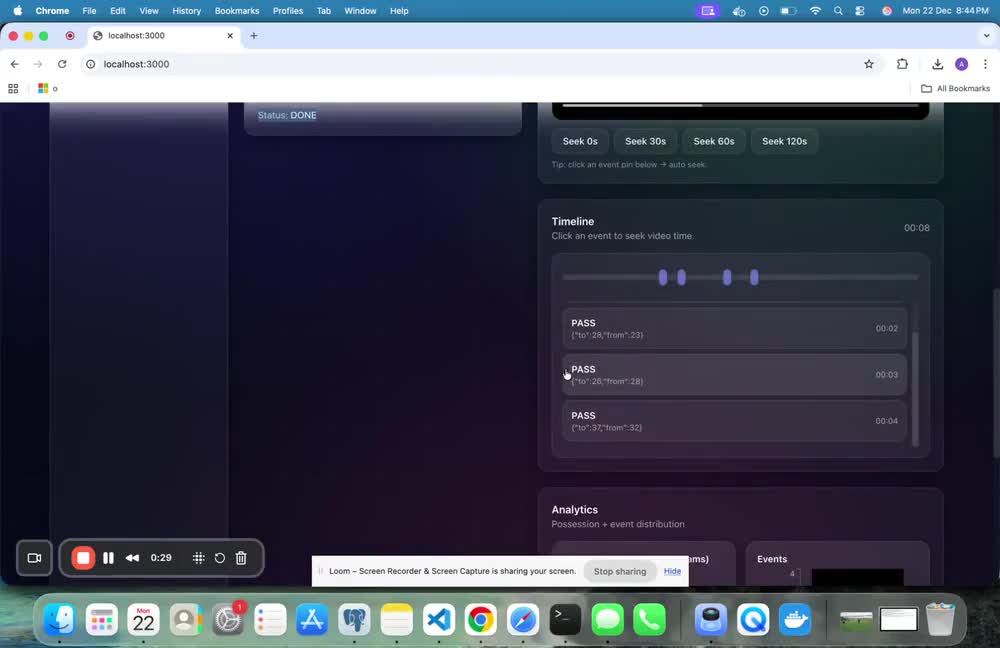
Task: Stop the Loom recording
Action: pos(83,558)
